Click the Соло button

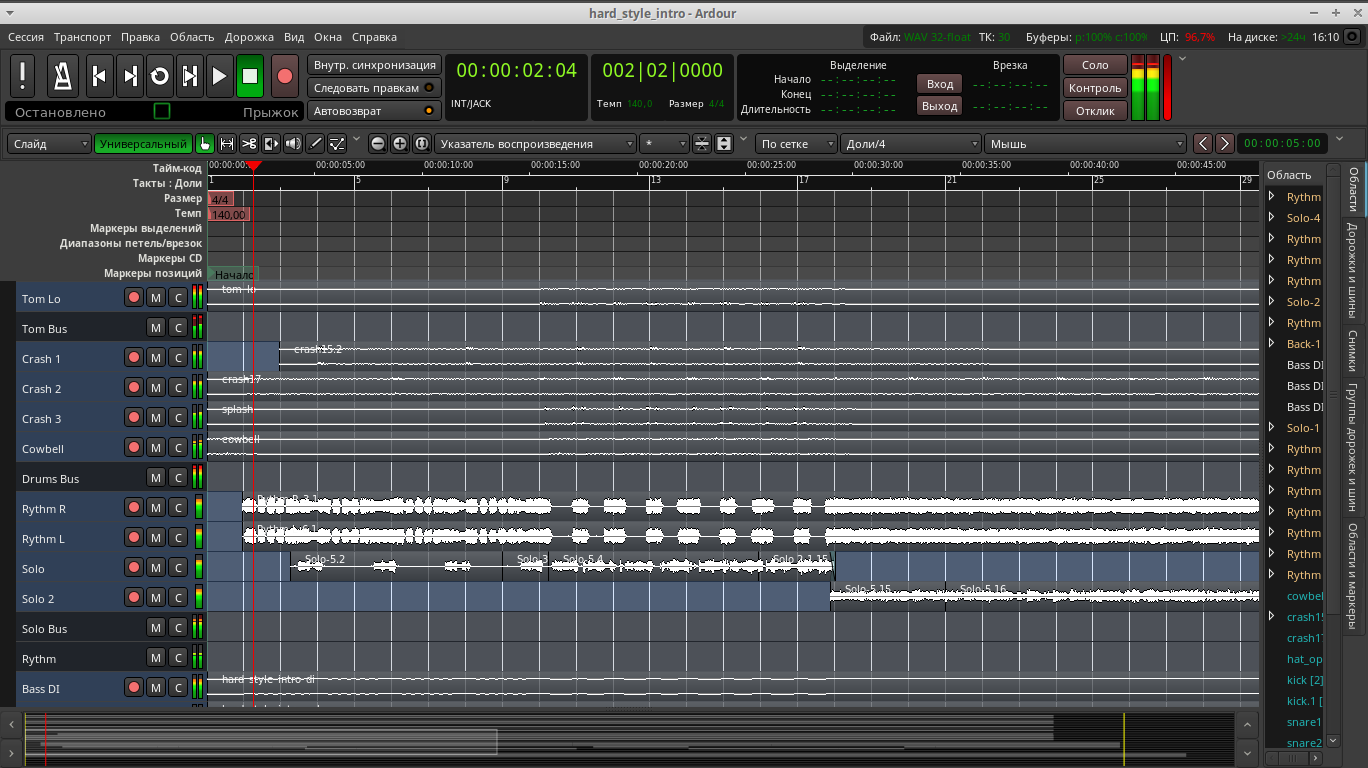tap(1095, 65)
